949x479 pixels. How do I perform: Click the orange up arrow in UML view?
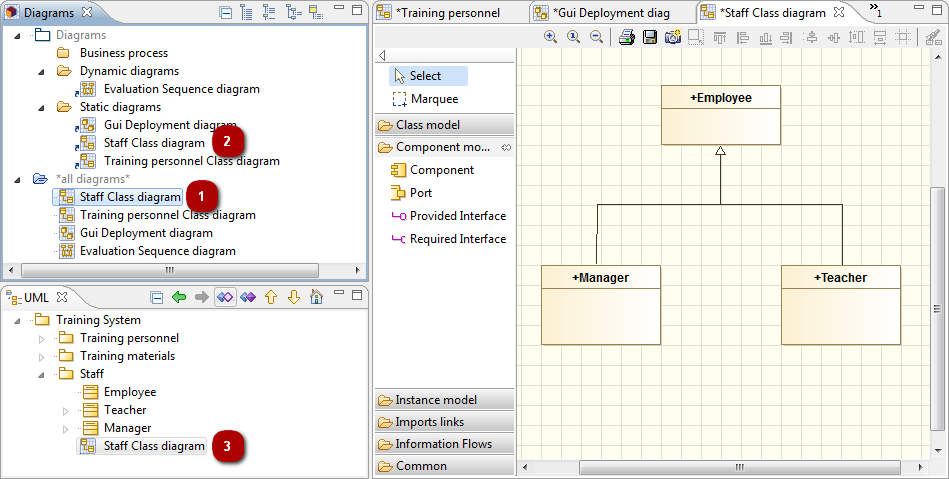tap(271, 297)
